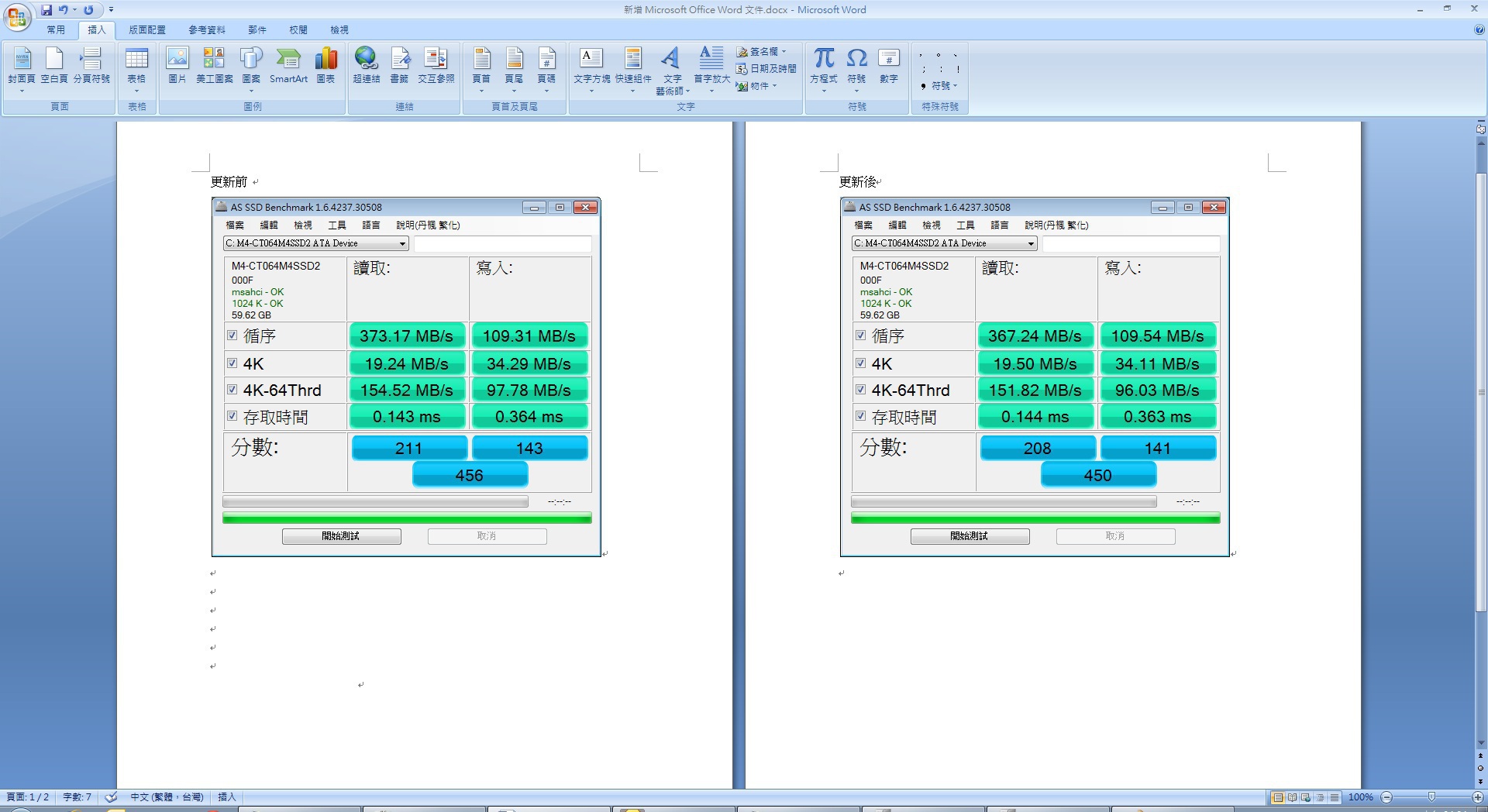
Task: Insert a hyperlink (超連結)
Action: 367,66
